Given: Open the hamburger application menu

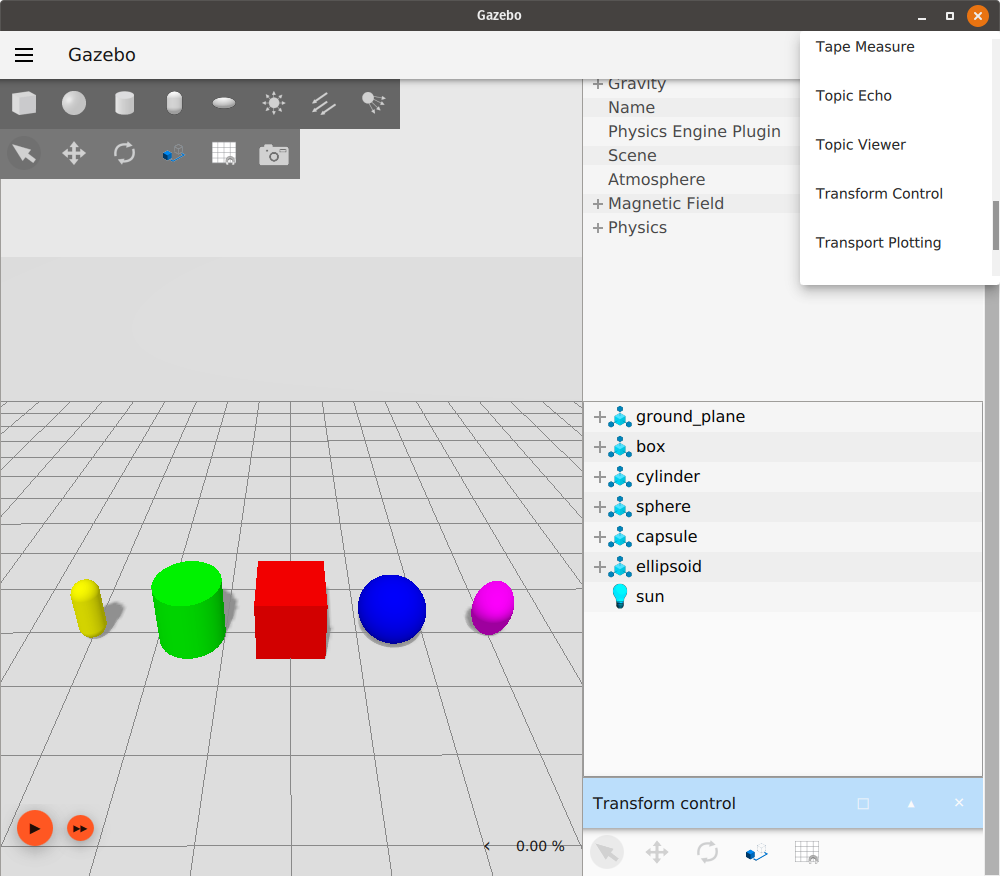Looking at the screenshot, I should point(24,55).
